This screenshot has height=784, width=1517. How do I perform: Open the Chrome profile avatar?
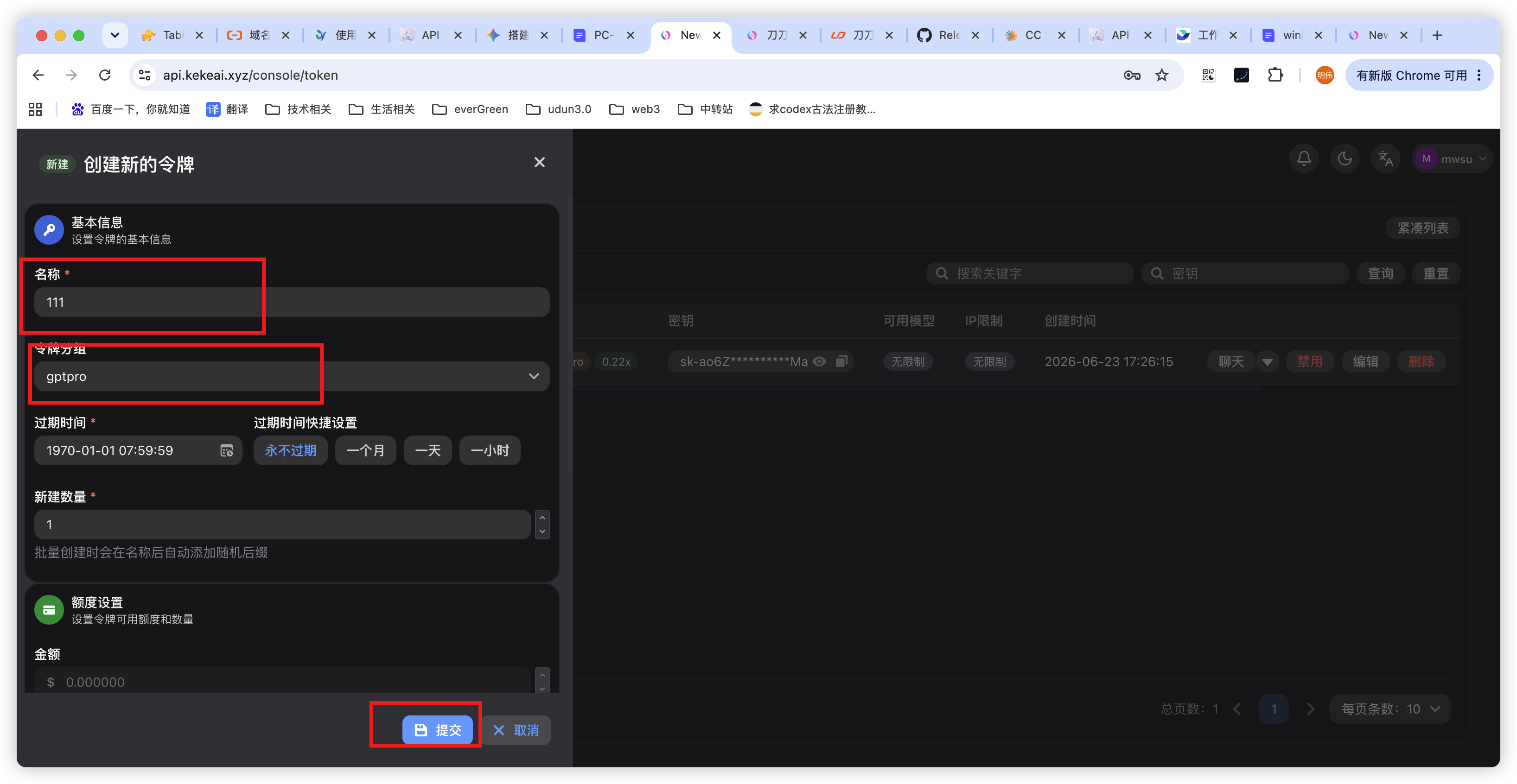point(1325,76)
